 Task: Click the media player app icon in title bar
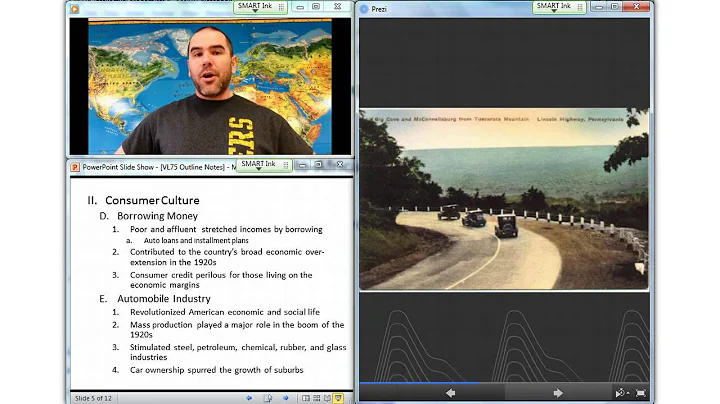pyautogui.click(x=74, y=9)
